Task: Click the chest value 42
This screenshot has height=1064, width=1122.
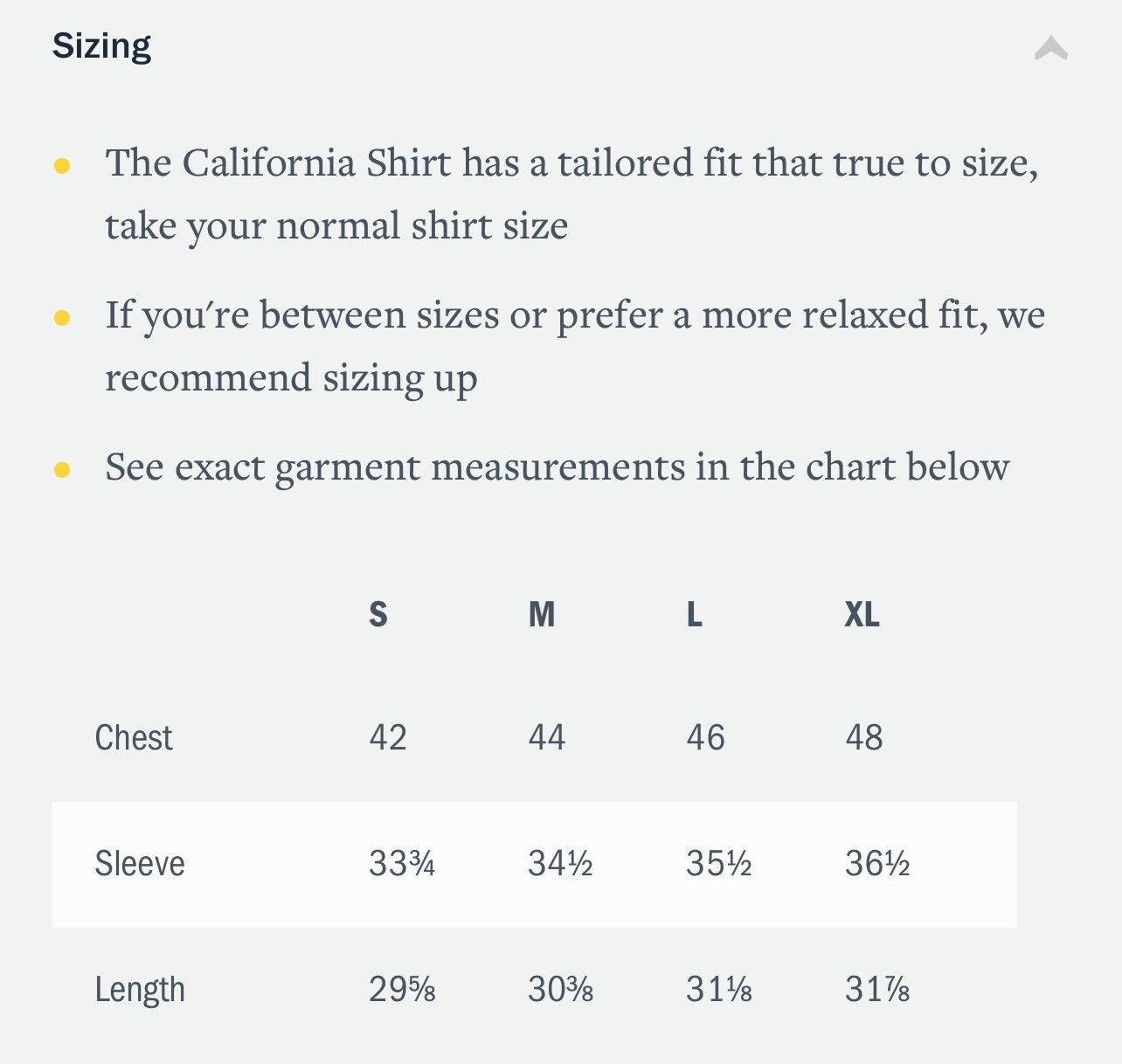Action: coord(388,738)
